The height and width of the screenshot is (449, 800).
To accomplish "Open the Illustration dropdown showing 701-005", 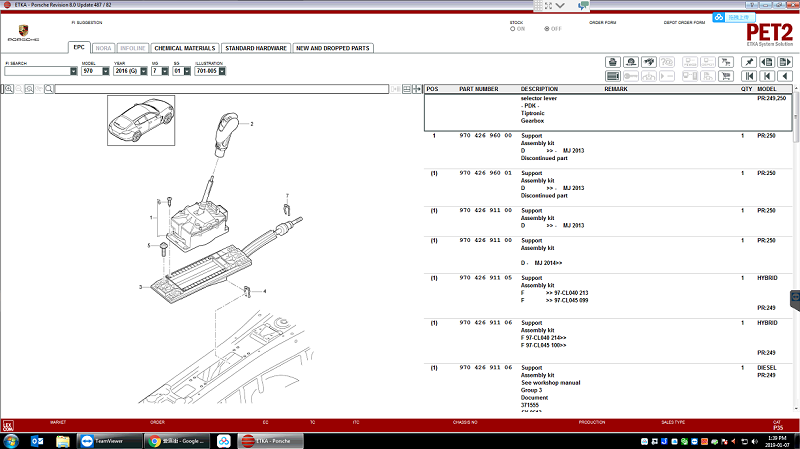I will [222, 71].
